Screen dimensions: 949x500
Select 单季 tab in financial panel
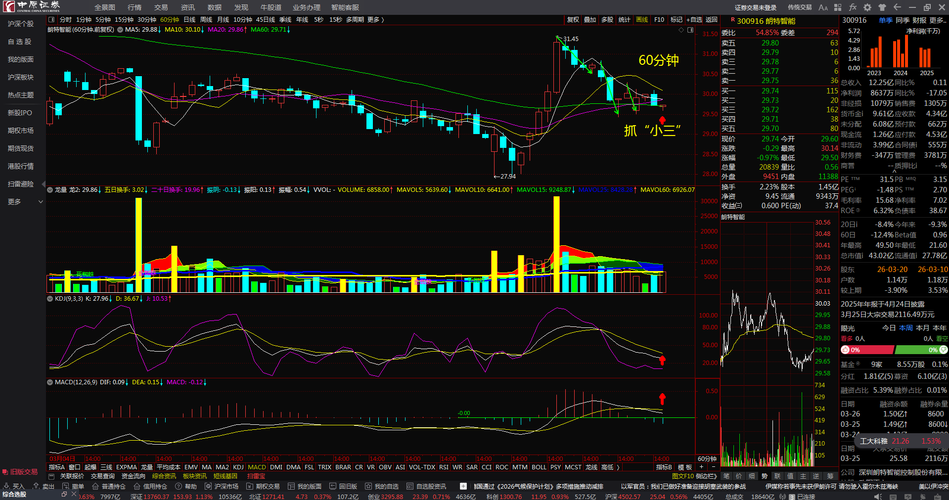tap(885, 20)
